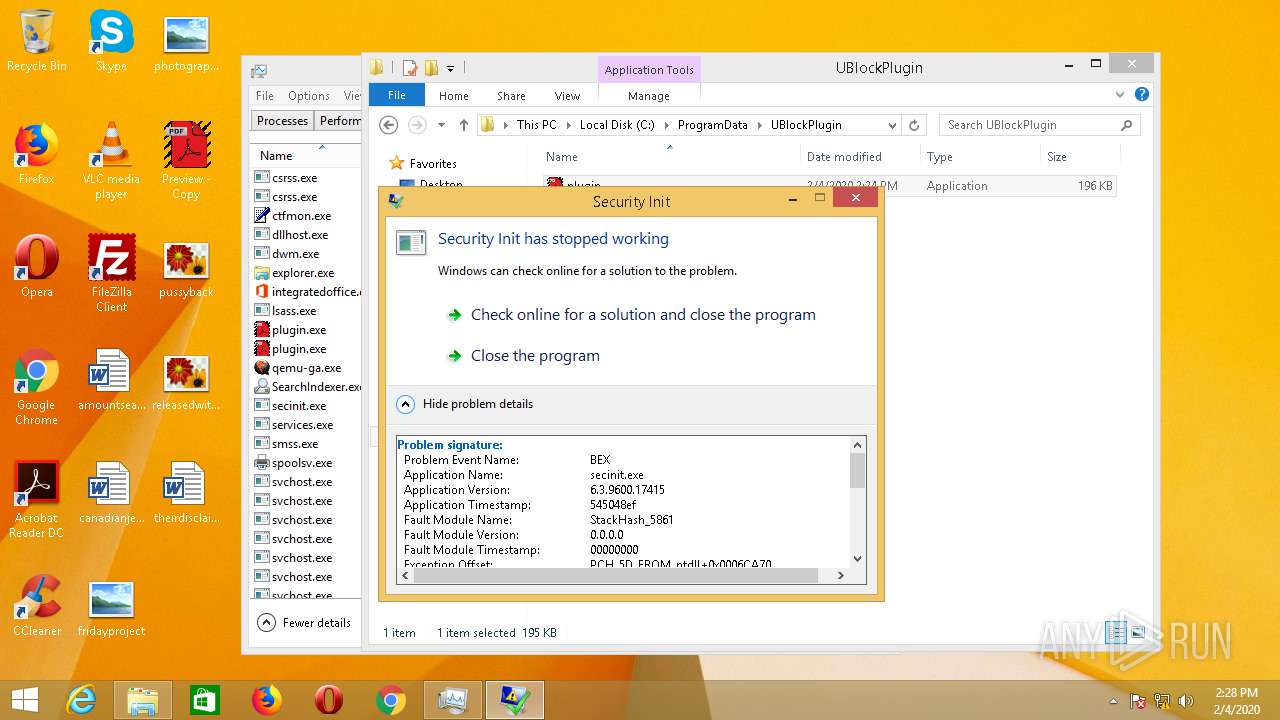The width and height of the screenshot is (1280, 720).
Task: Open the theirdisclai Word document
Action: [186, 493]
